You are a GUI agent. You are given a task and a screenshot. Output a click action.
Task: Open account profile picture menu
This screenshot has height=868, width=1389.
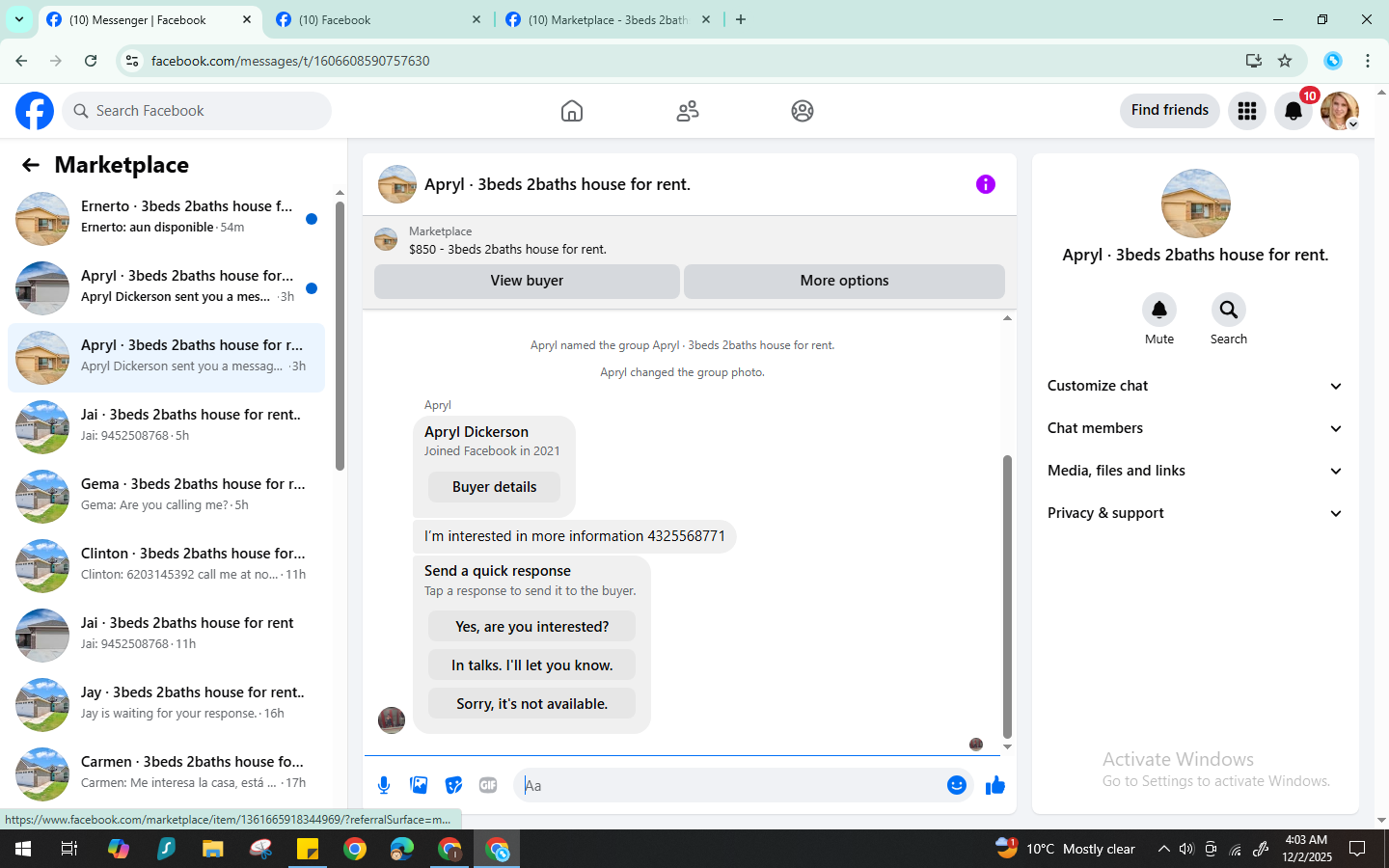[1340, 111]
